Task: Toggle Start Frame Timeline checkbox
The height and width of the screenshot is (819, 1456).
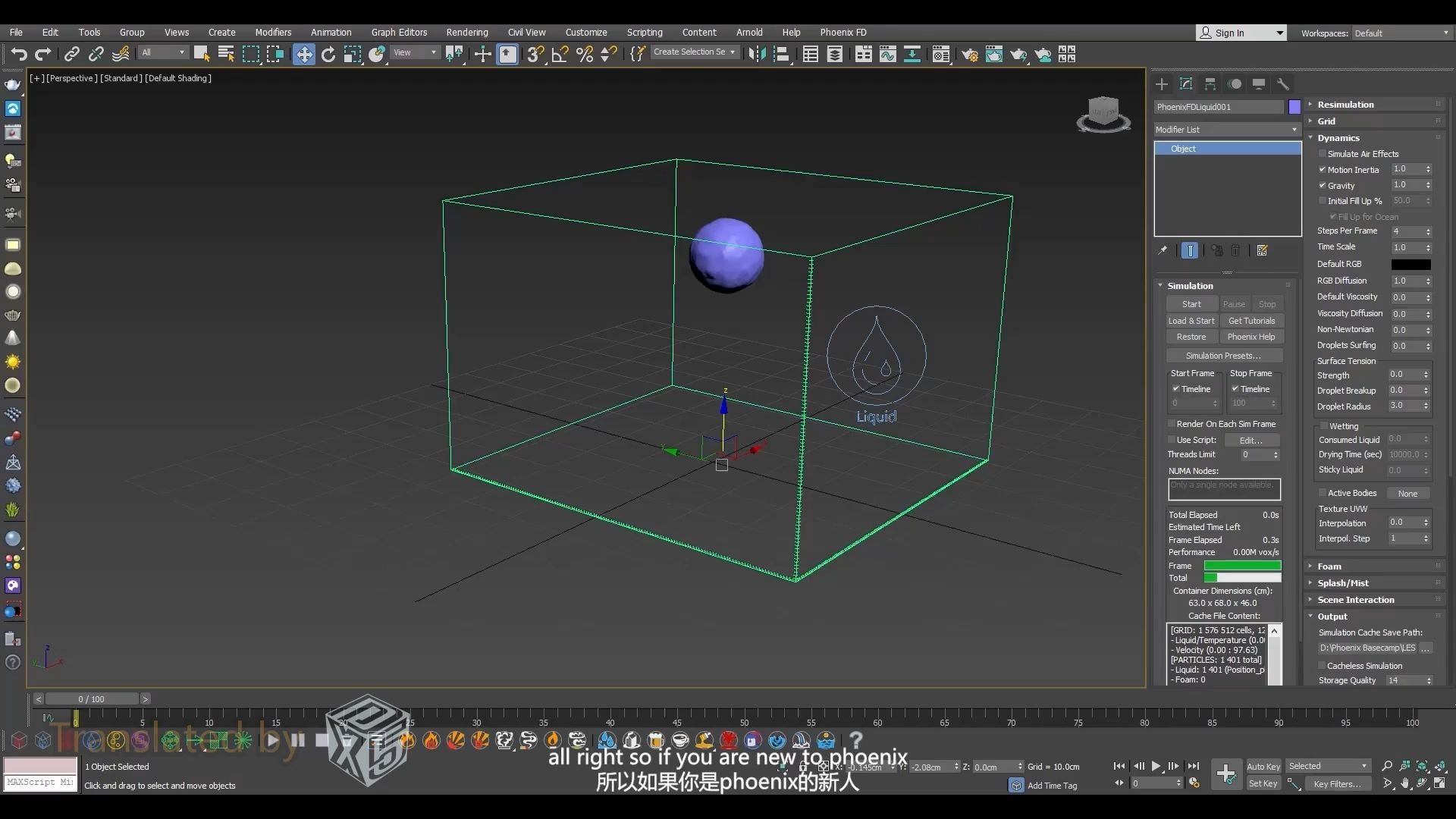Action: (1176, 389)
